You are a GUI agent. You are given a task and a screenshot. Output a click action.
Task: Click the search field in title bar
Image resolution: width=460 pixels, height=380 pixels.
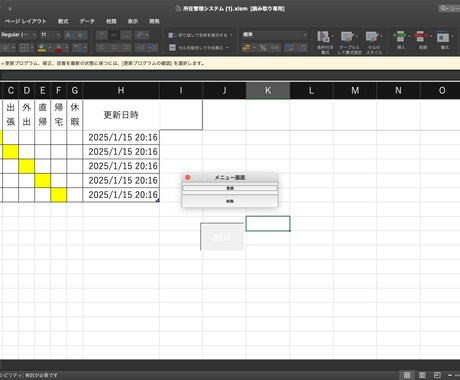tap(450, 8)
